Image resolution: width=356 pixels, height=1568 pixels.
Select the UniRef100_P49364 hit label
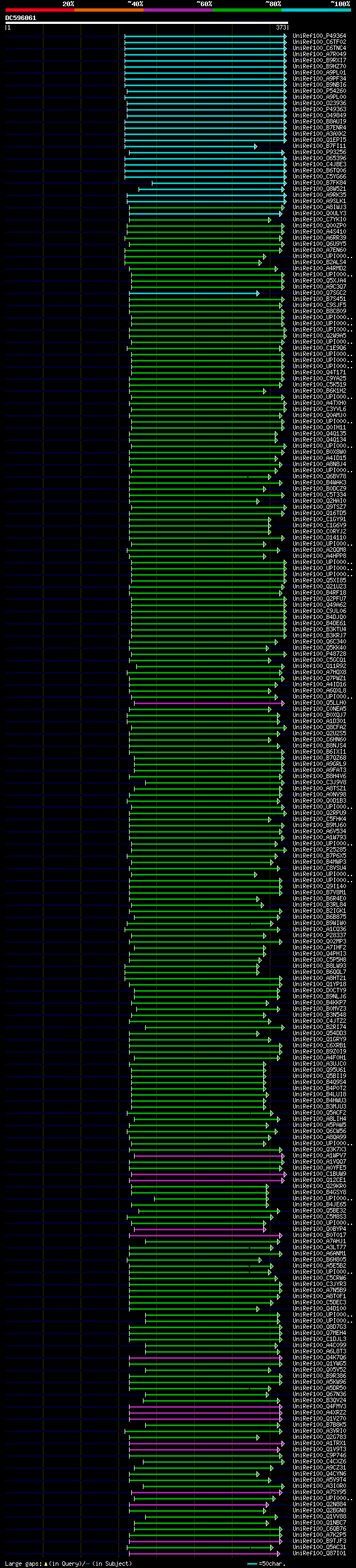pos(319,36)
